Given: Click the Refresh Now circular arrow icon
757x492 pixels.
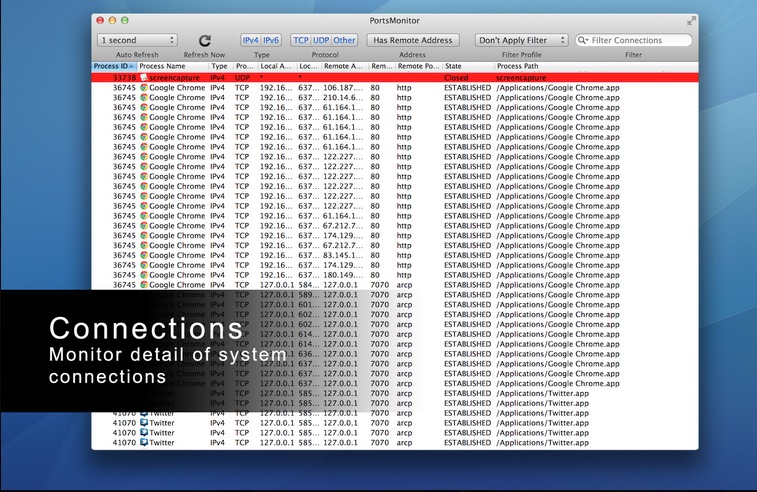Looking at the screenshot, I should (205, 40).
